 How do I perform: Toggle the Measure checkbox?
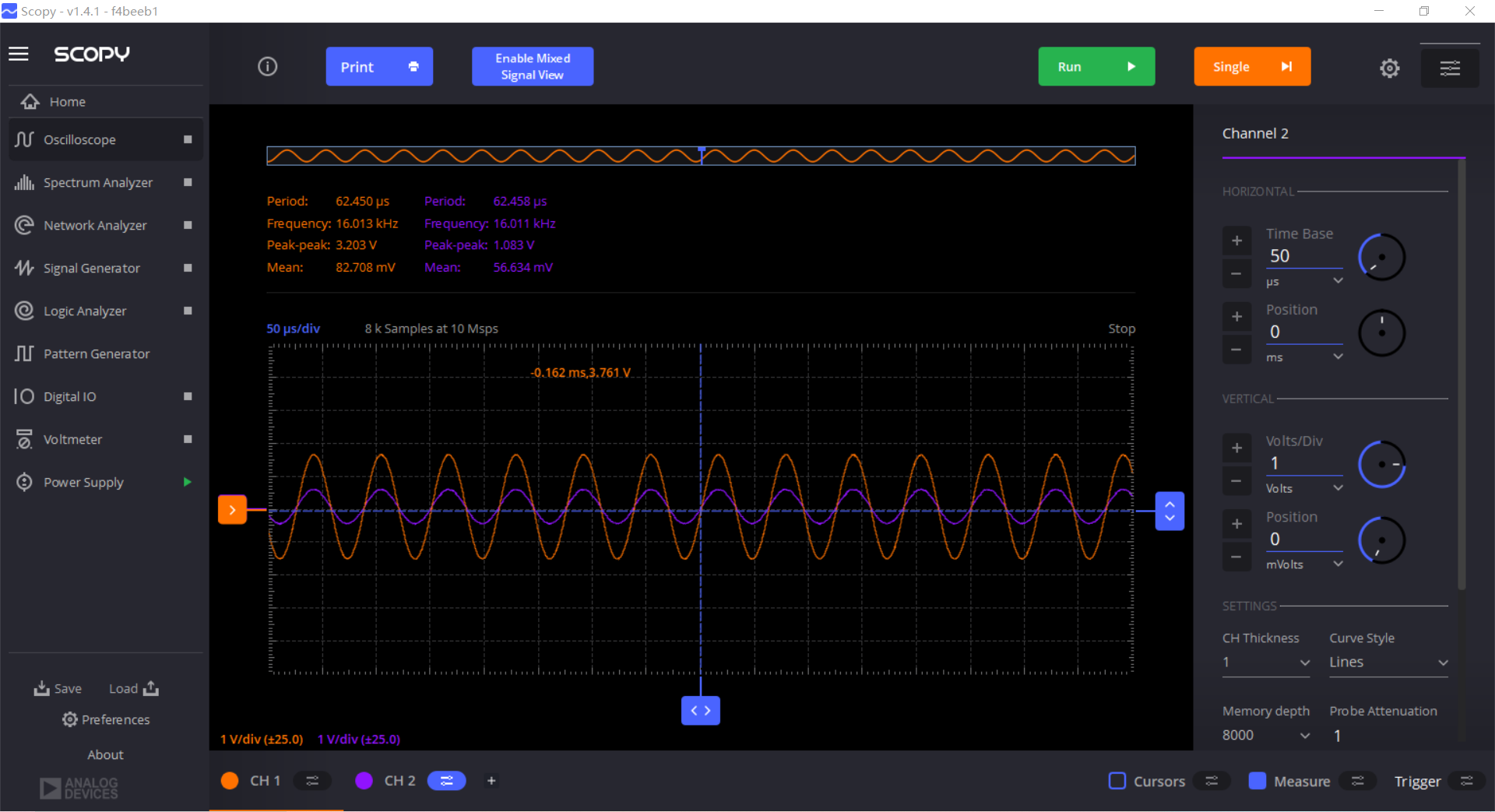[x=1257, y=781]
